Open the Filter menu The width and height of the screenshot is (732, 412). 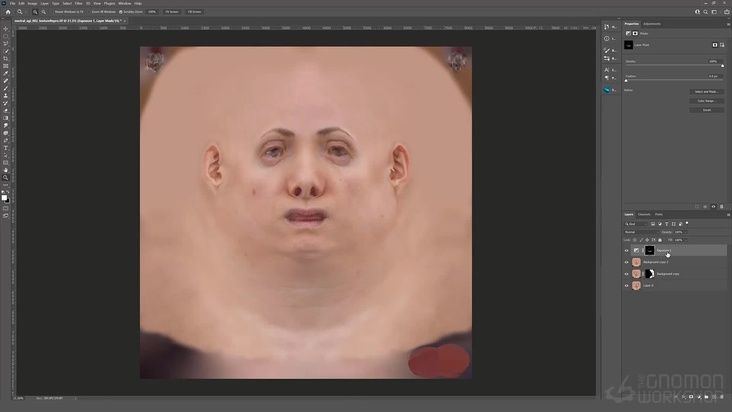coord(78,3)
